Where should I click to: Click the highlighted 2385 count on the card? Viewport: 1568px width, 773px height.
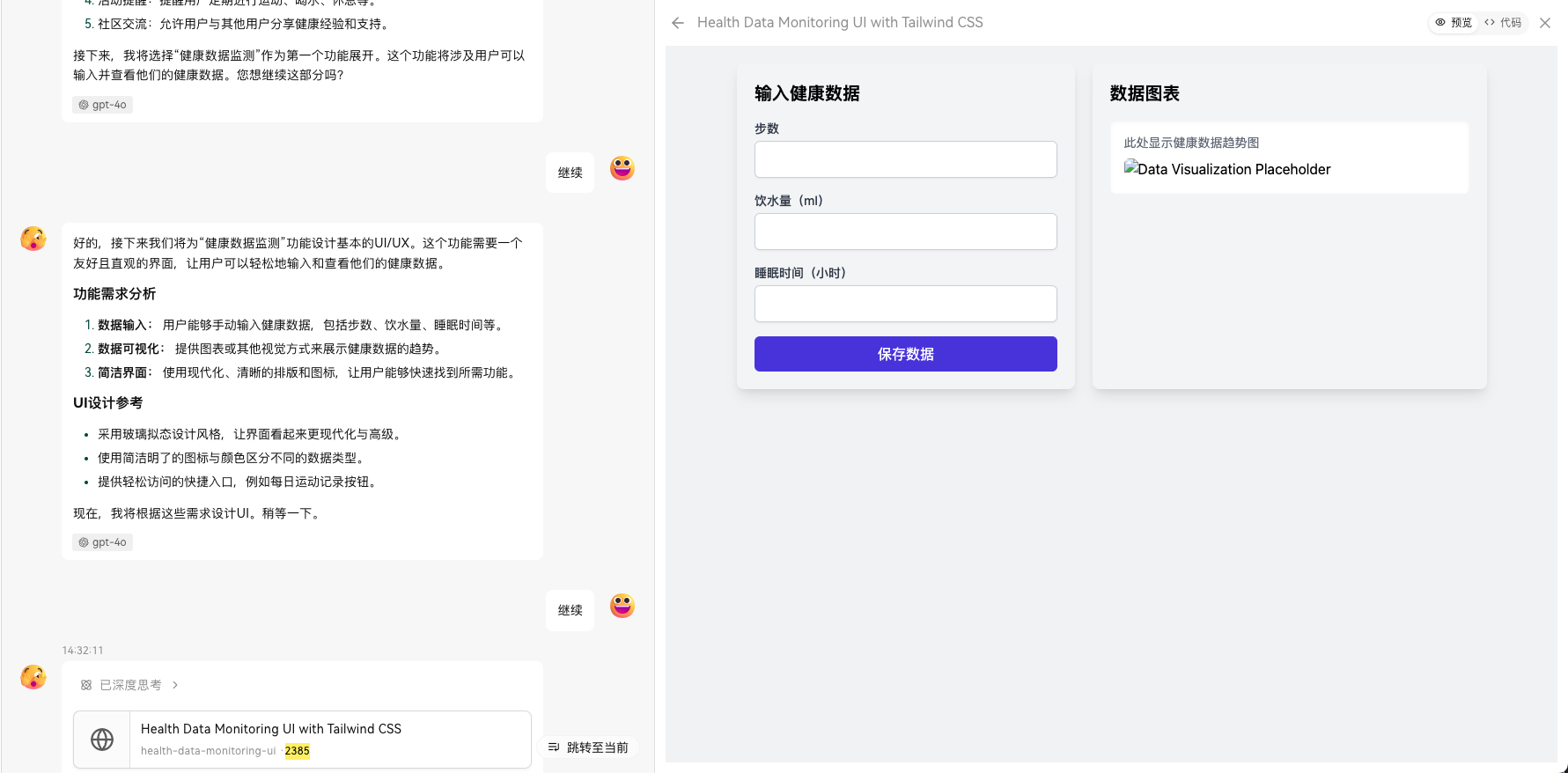pos(297,751)
